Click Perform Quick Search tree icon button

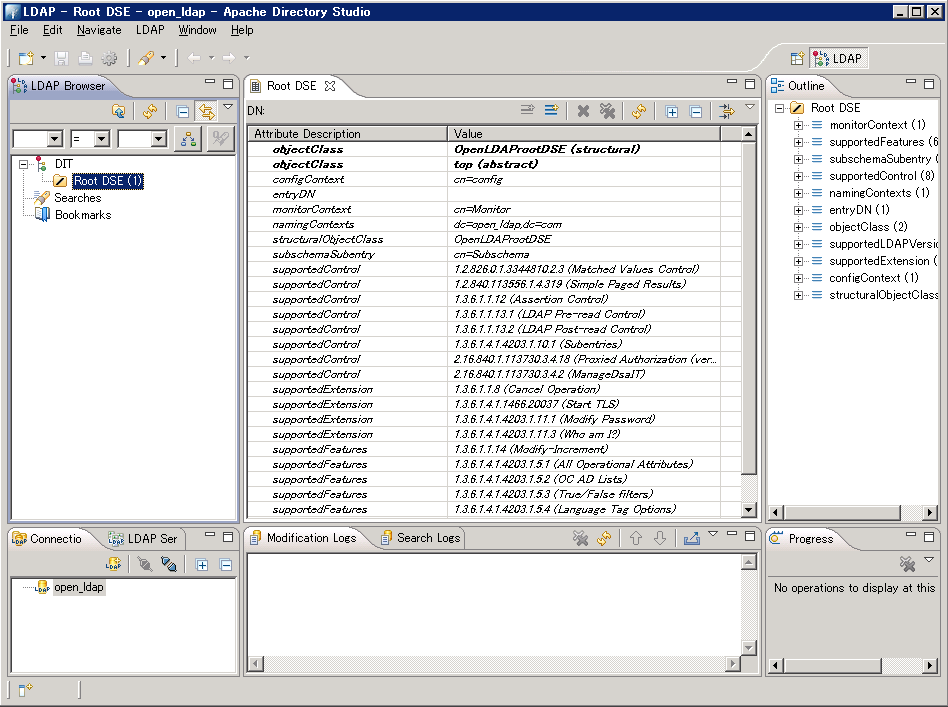pos(189,139)
